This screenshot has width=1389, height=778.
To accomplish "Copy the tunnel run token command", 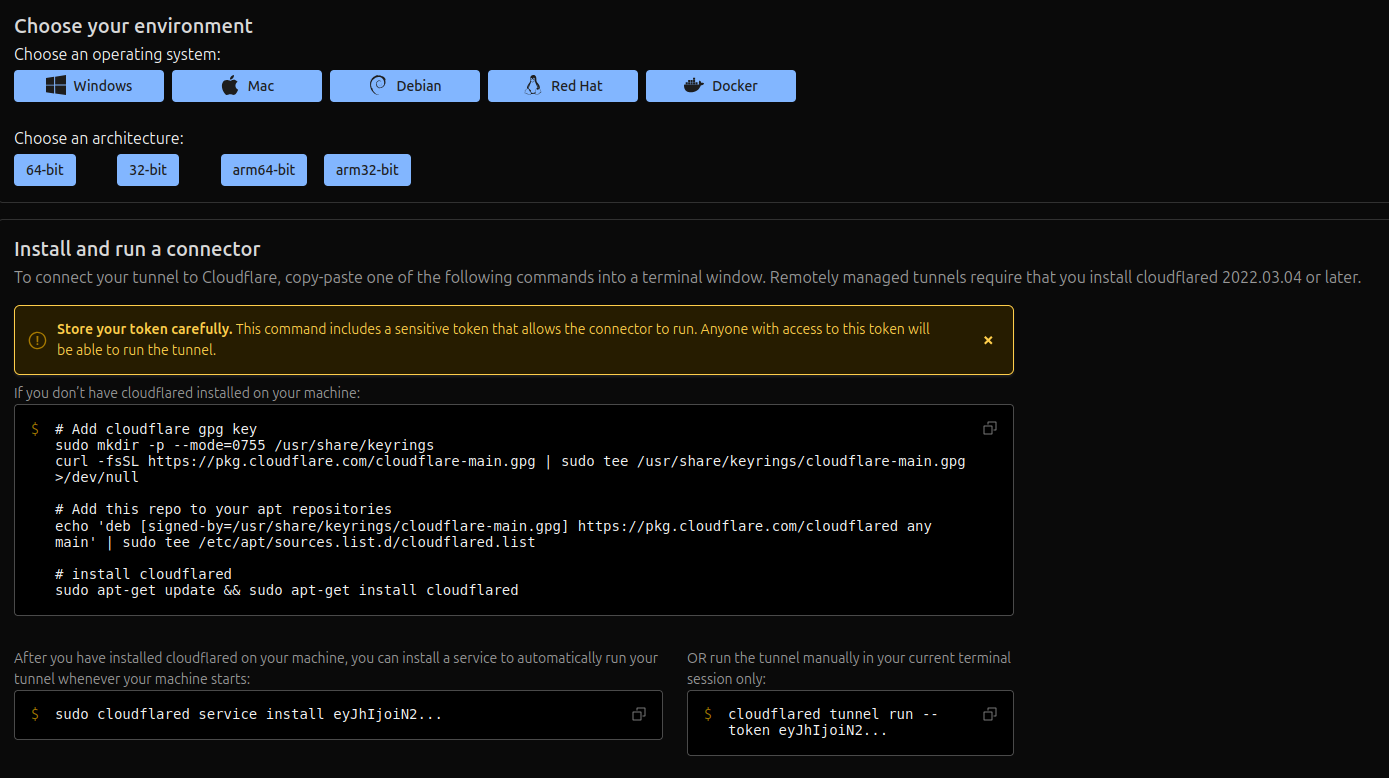I will [990, 714].
